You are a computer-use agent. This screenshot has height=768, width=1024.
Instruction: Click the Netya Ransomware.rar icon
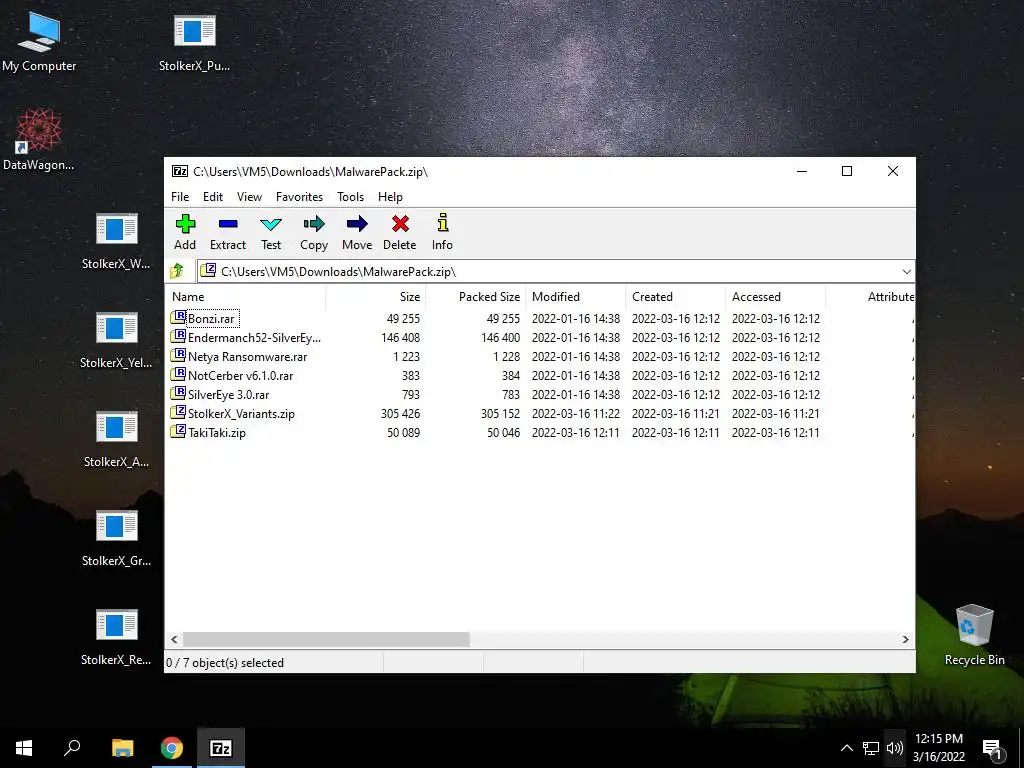pyautogui.click(x=178, y=356)
